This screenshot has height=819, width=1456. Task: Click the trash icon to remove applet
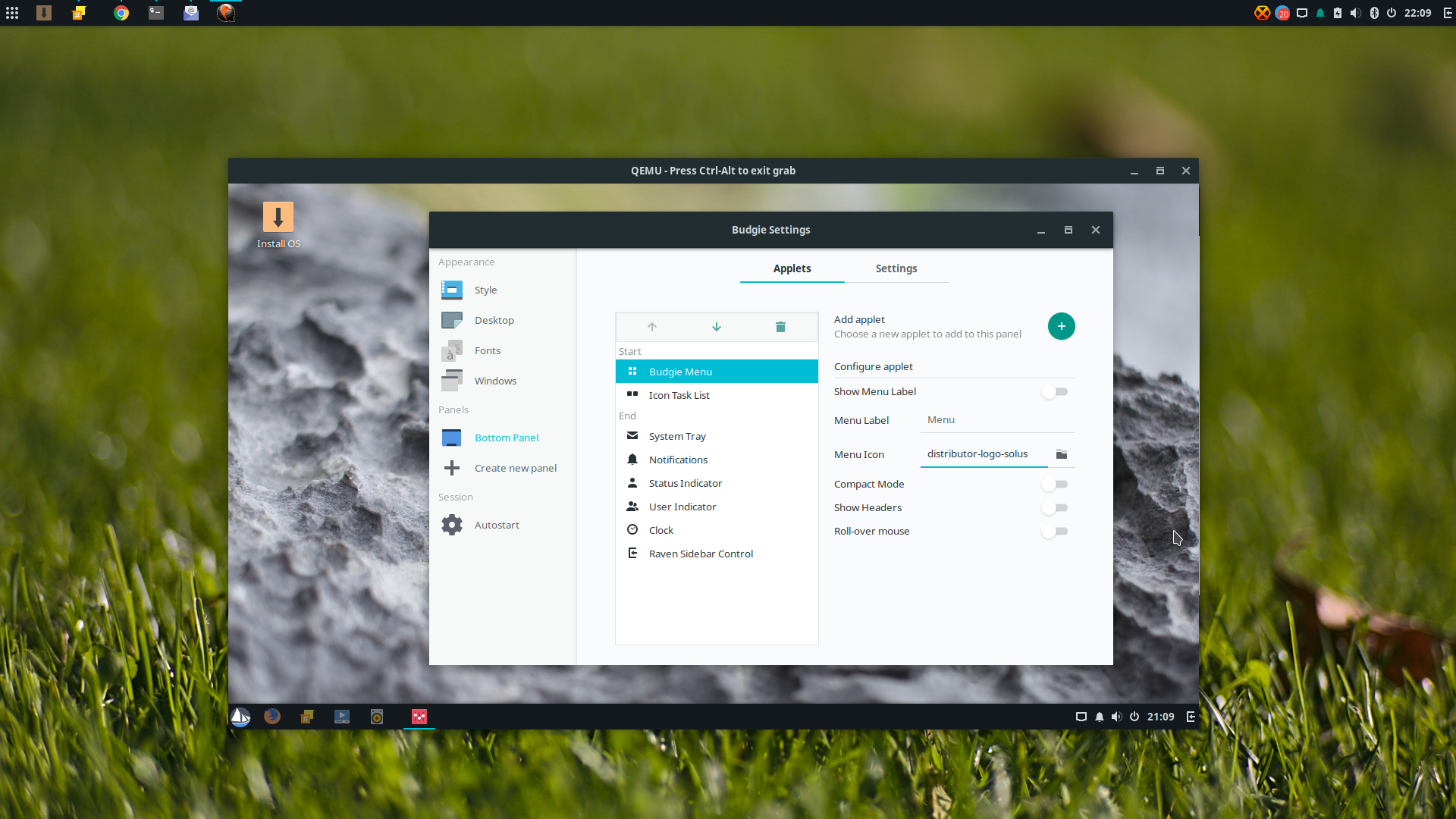coord(780,327)
